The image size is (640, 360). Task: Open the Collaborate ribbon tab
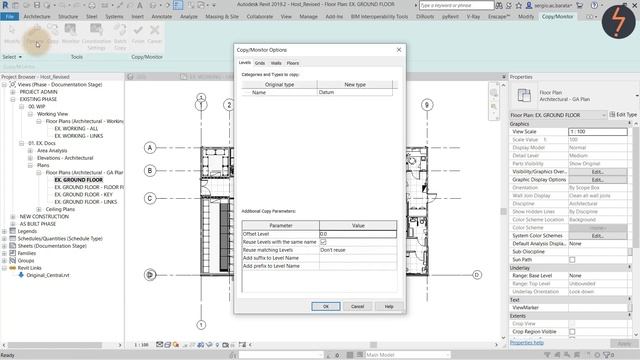pyautogui.click(x=260, y=17)
